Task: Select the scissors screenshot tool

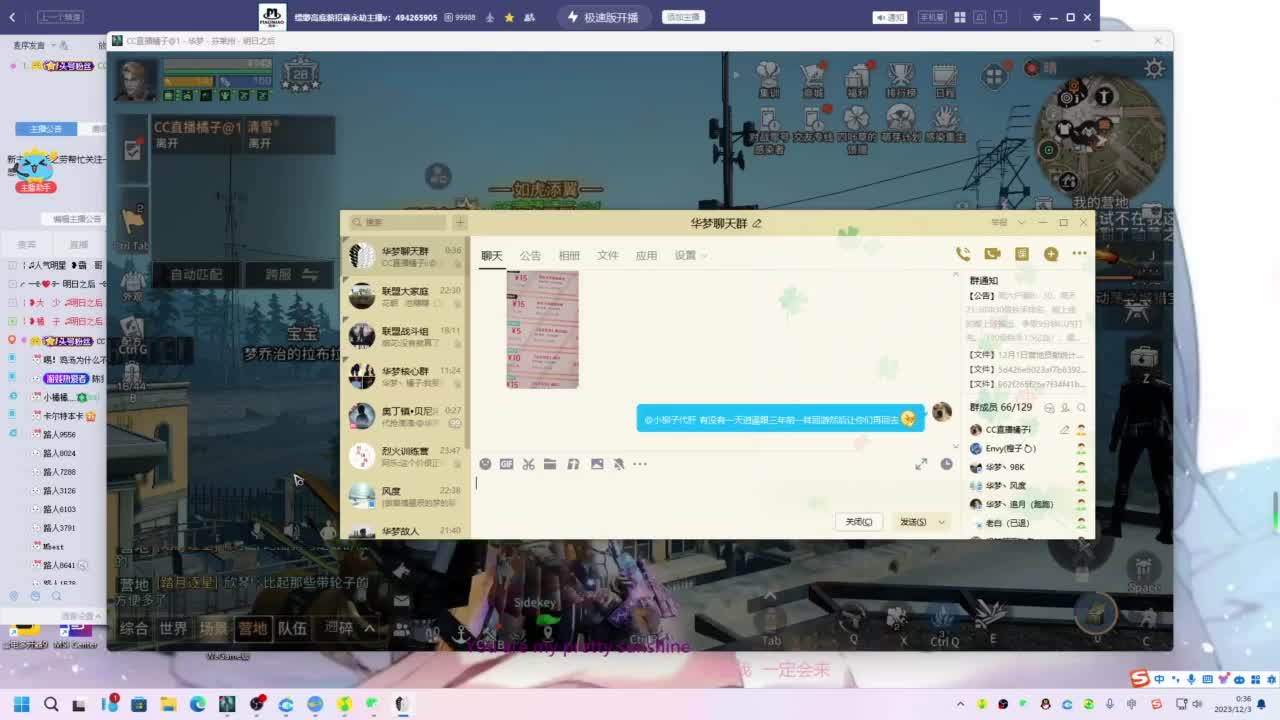Action: click(528, 464)
